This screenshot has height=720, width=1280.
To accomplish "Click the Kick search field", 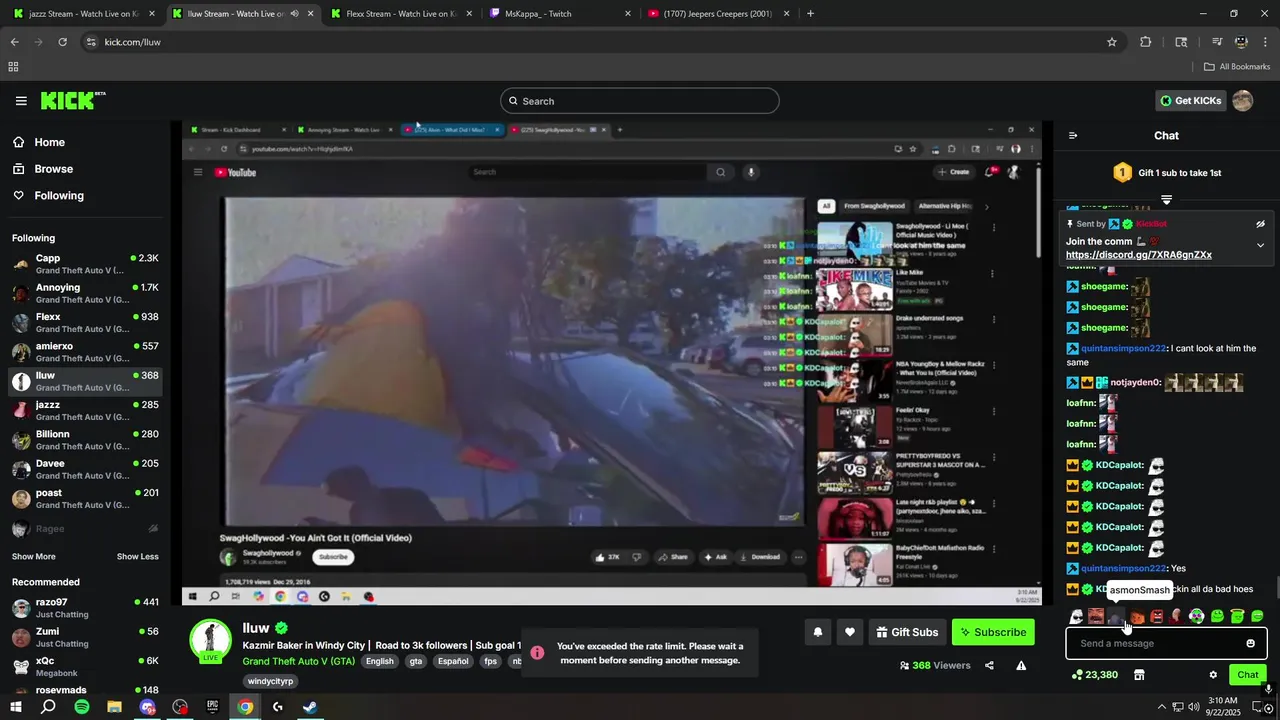I will pyautogui.click(x=640, y=101).
